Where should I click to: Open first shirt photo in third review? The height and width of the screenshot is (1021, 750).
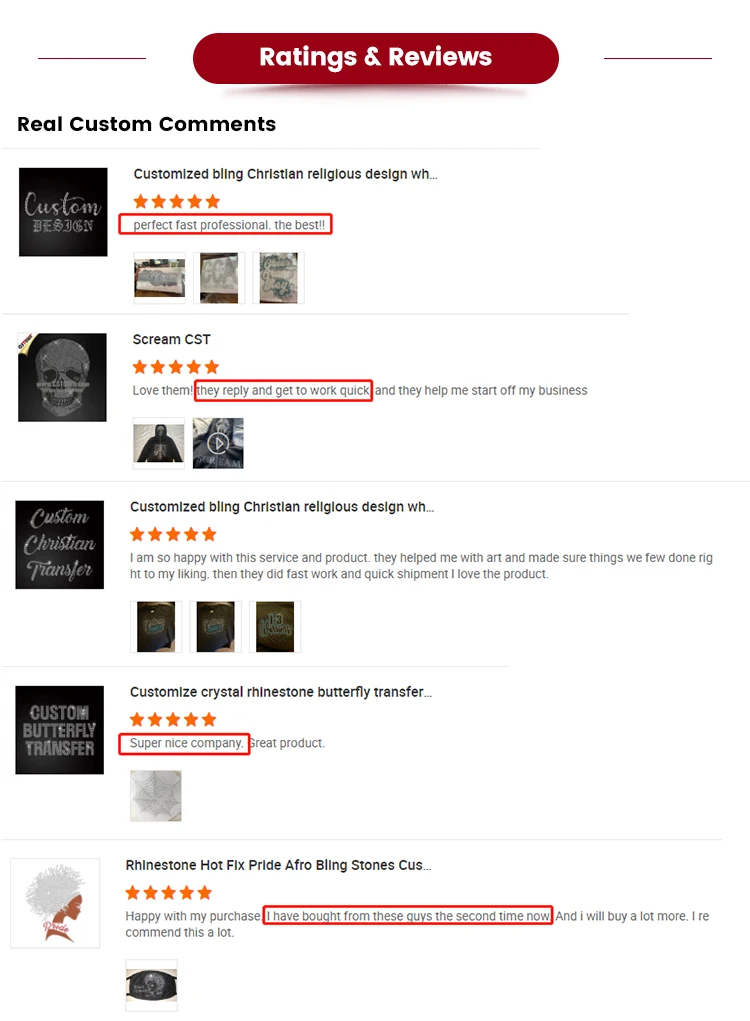[x=156, y=626]
